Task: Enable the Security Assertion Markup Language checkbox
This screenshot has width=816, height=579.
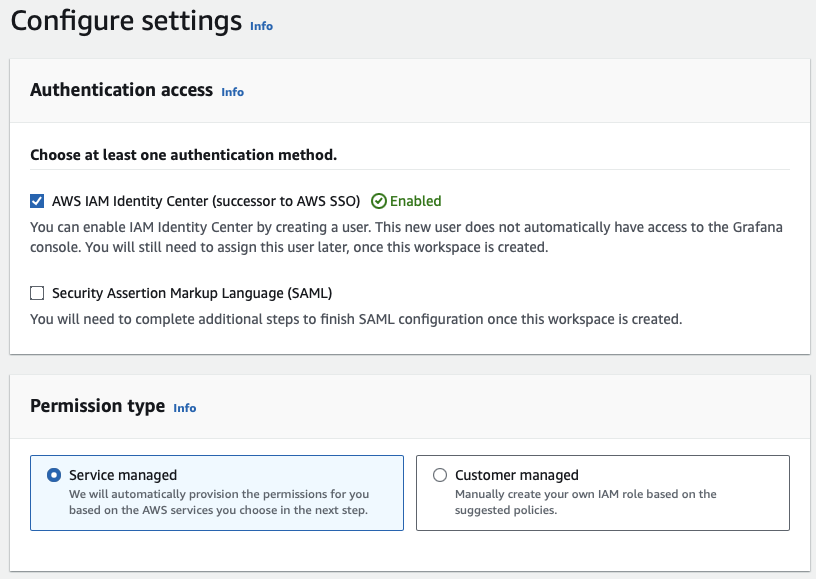Action: coord(37,293)
